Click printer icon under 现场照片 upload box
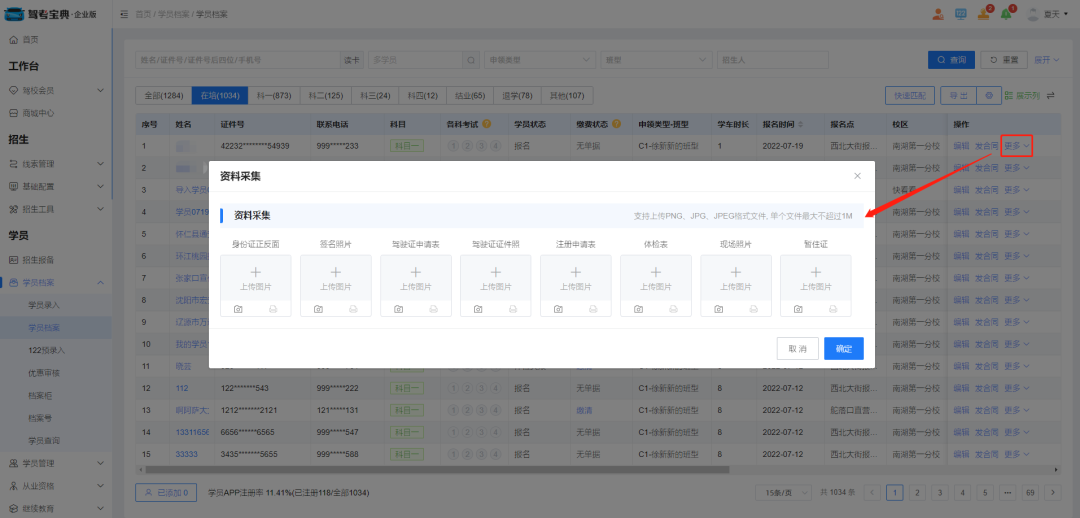Screen dimensions: 1080x518 pos(754,309)
